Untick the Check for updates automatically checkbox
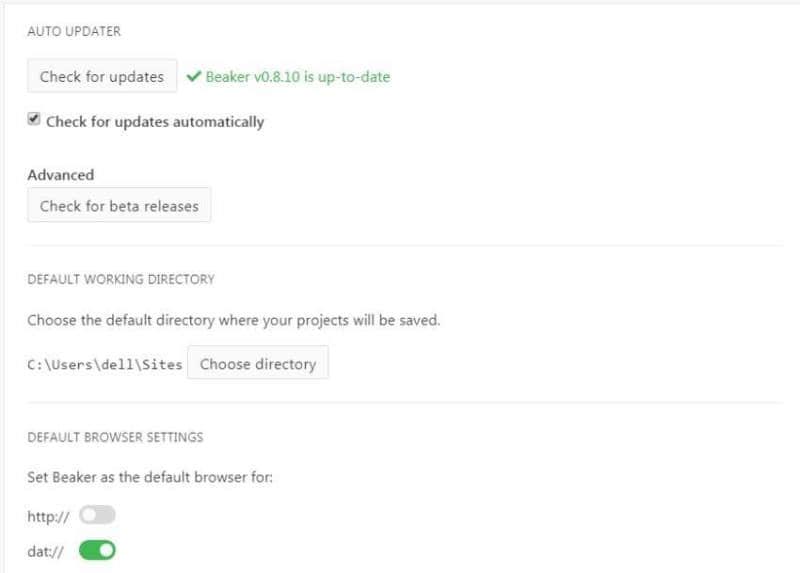The width and height of the screenshot is (800, 573). tap(34, 120)
